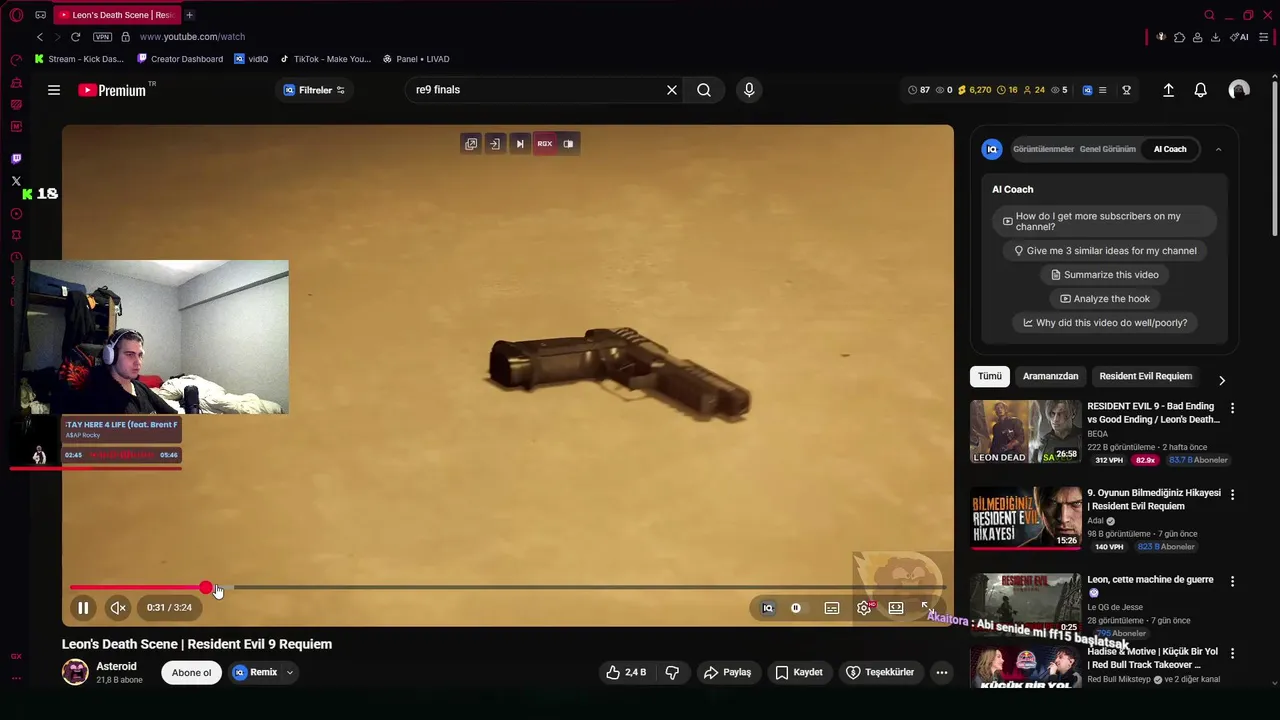The height and width of the screenshot is (720, 1280).
Task: Click the side-panel toggle icon in overlay toolbar
Action: [x=568, y=144]
